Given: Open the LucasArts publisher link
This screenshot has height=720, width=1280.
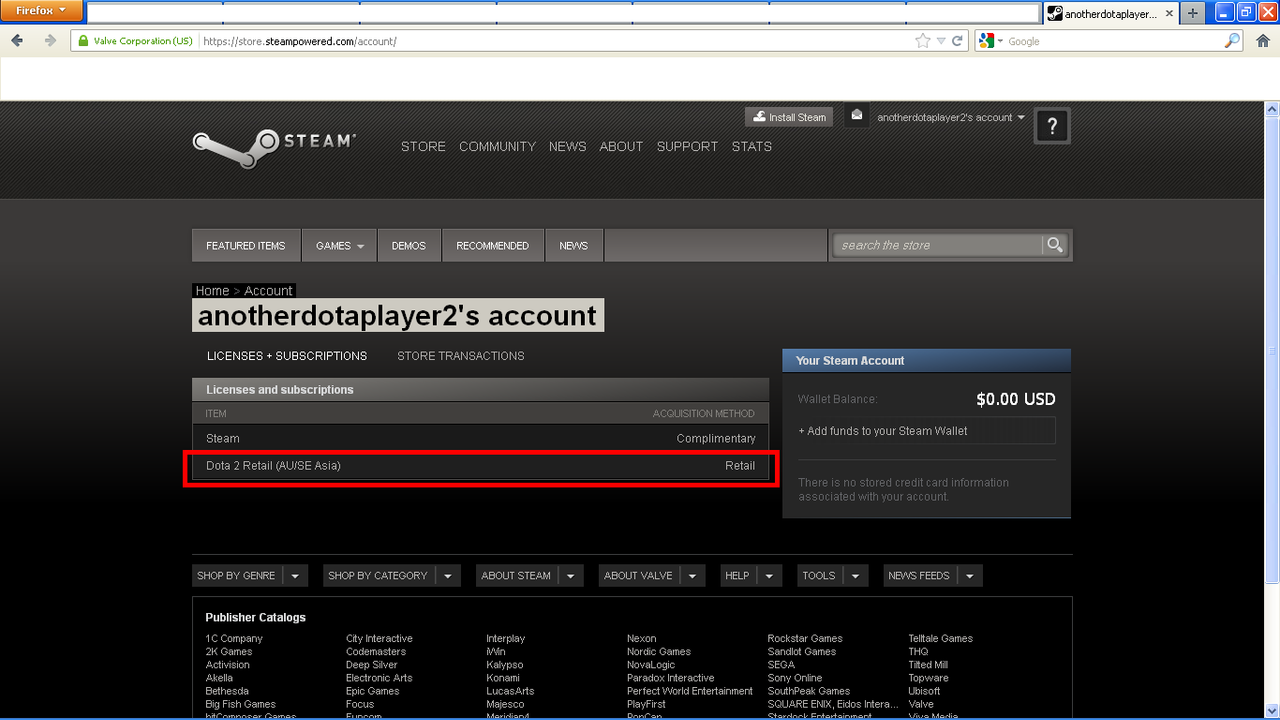Looking at the screenshot, I should 510,691.
